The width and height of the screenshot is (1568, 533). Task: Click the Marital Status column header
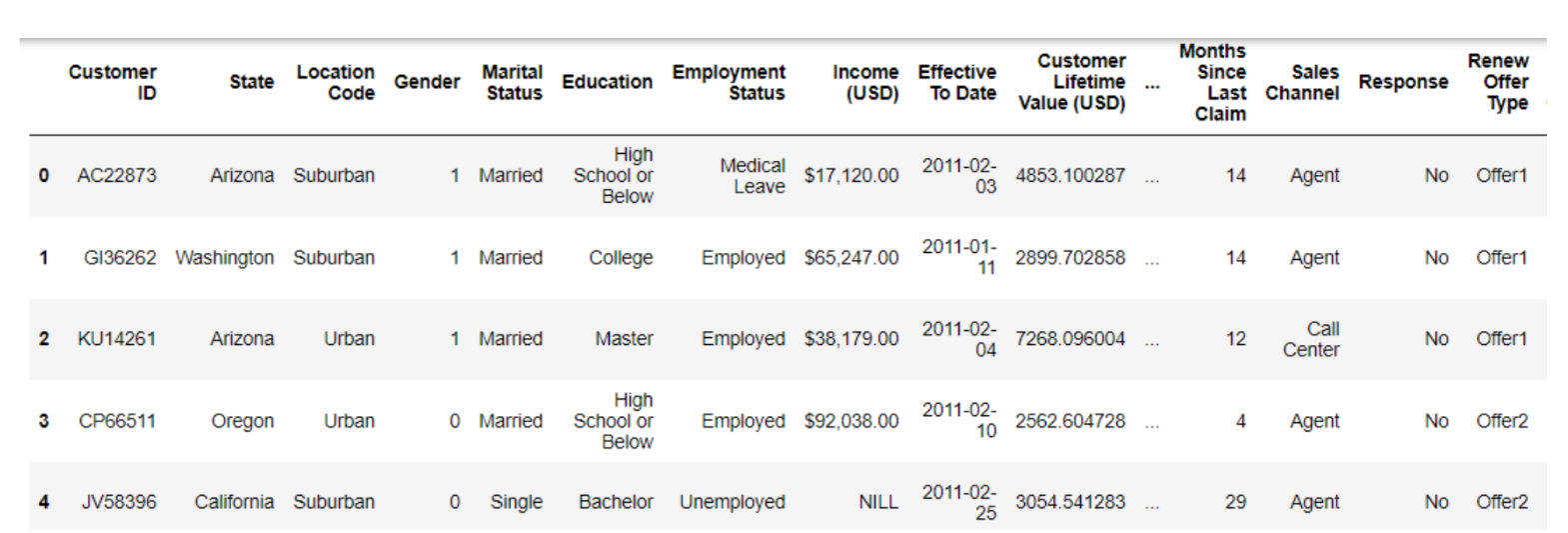(512, 82)
